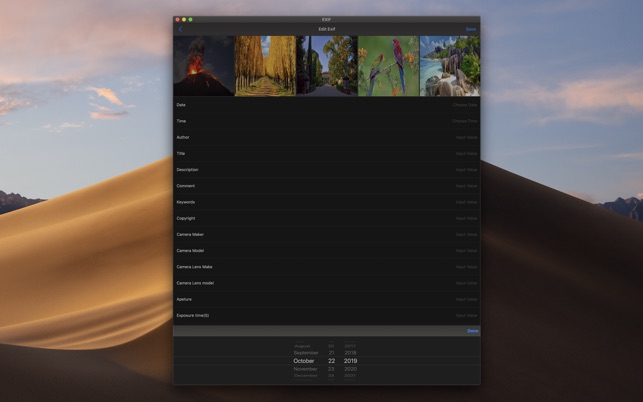Viewport: 643px width, 402px height.
Task: Close the EXIF window with red button
Action: [x=178, y=19]
